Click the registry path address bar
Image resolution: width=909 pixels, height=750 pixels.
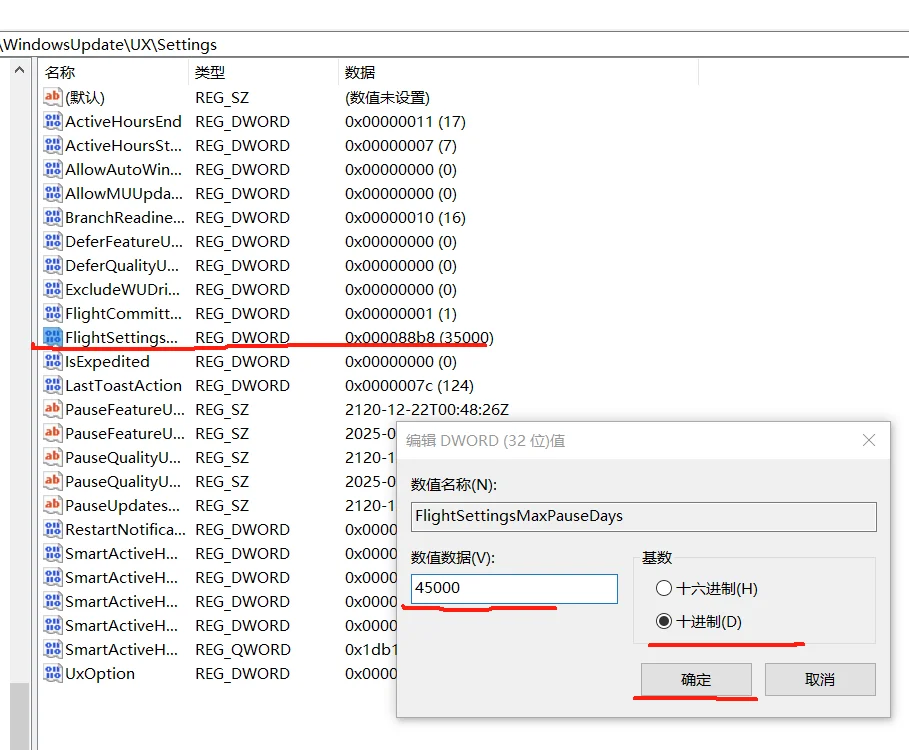454,45
